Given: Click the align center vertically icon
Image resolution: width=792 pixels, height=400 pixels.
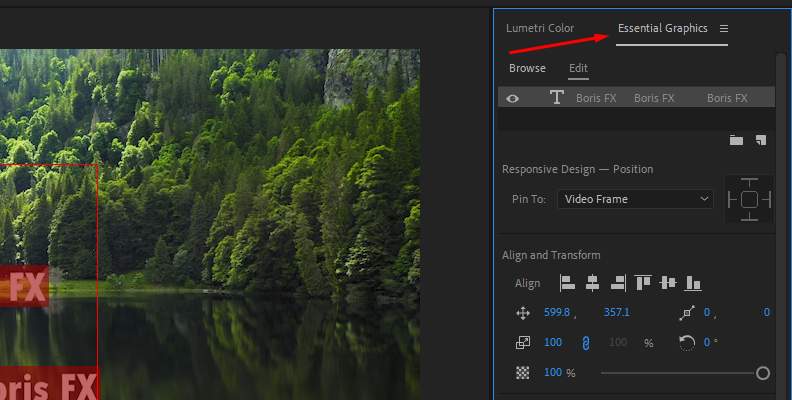Looking at the screenshot, I should click(668, 284).
